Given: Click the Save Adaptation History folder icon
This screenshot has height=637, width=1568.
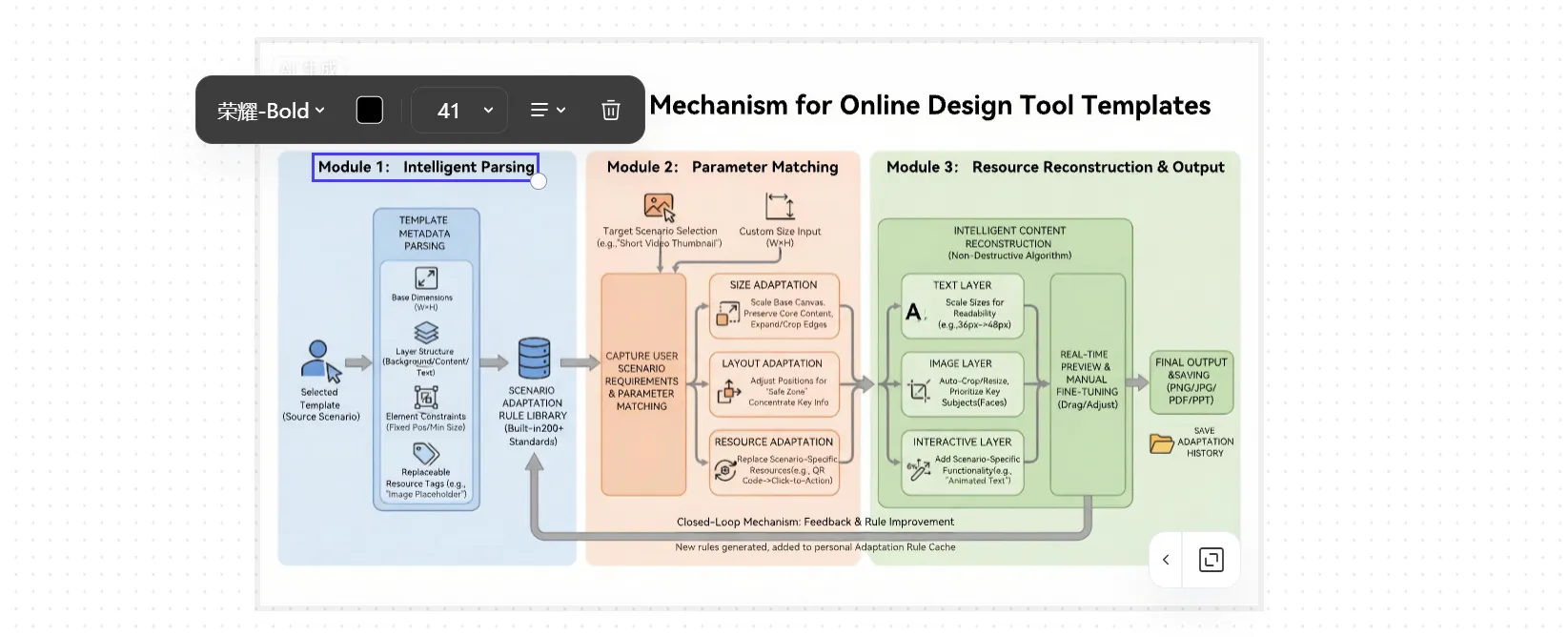Looking at the screenshot, I should 1161,443.
